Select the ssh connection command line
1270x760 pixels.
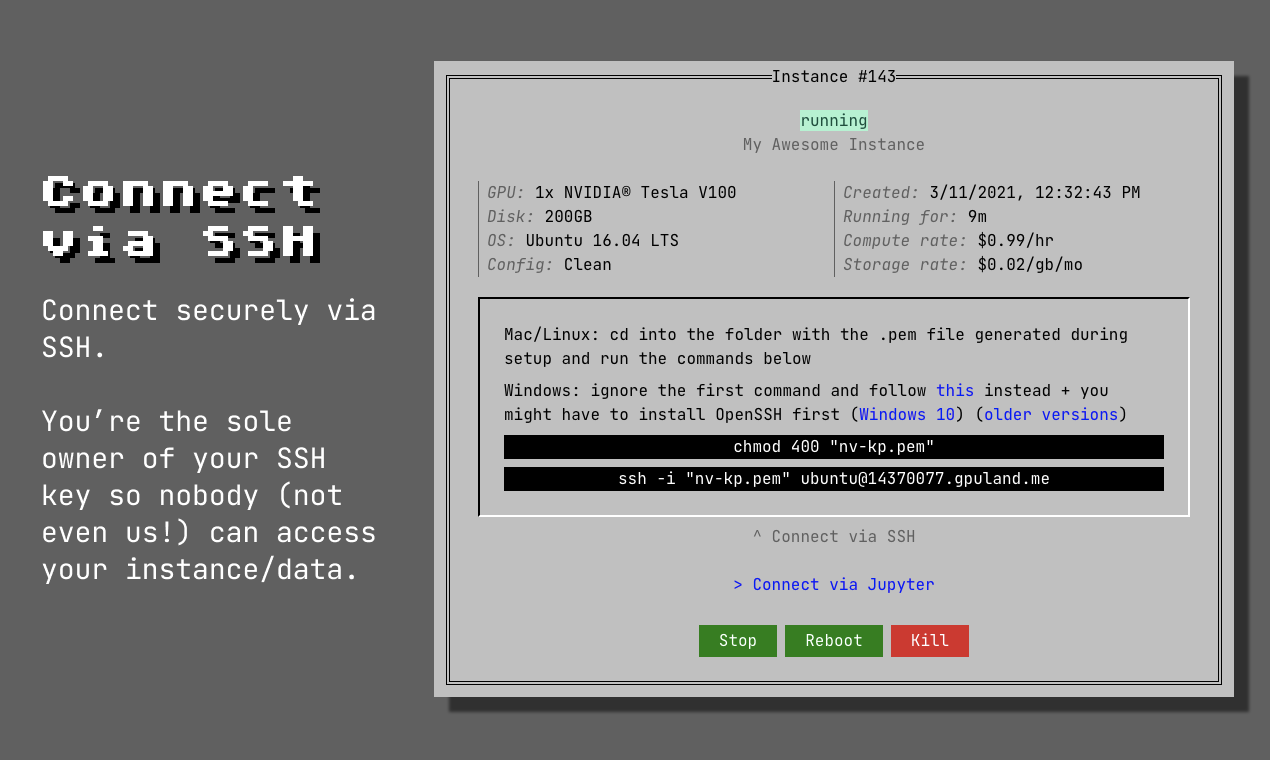tap(833, 478)
